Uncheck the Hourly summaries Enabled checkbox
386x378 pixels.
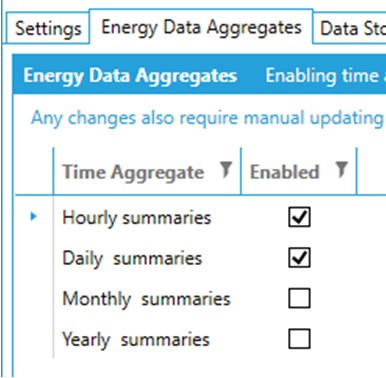pyautogui.click(x=299, y=217)
